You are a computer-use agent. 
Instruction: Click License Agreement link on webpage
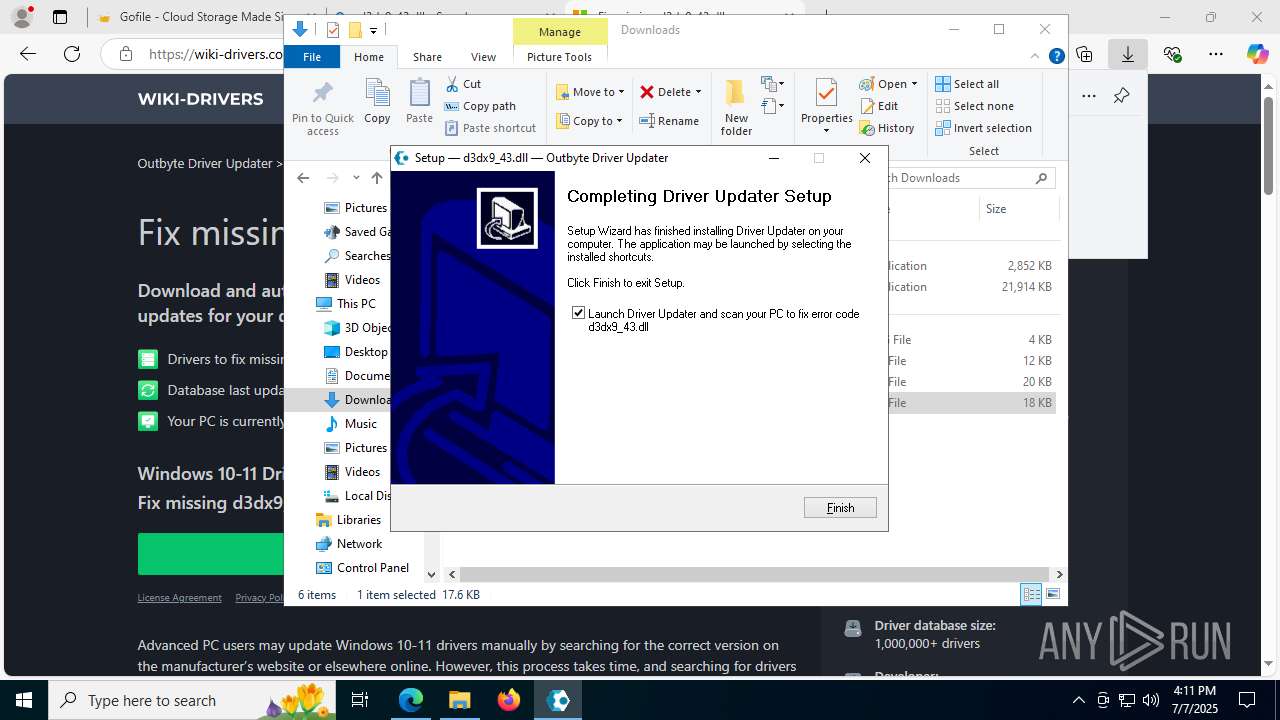point(179,598)
